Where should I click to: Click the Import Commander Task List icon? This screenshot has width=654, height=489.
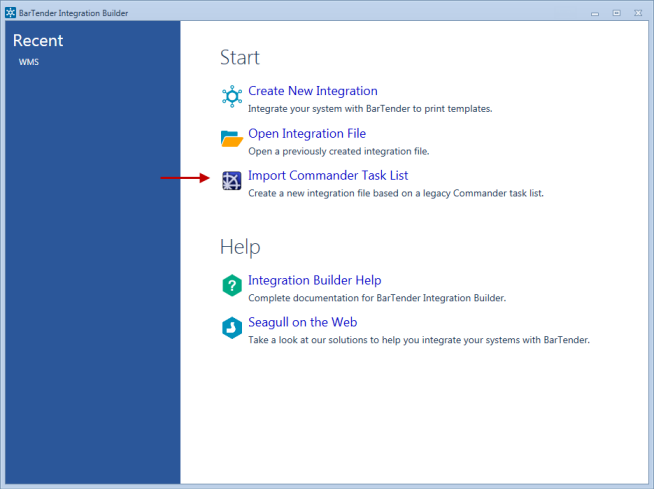coord(231,181)
